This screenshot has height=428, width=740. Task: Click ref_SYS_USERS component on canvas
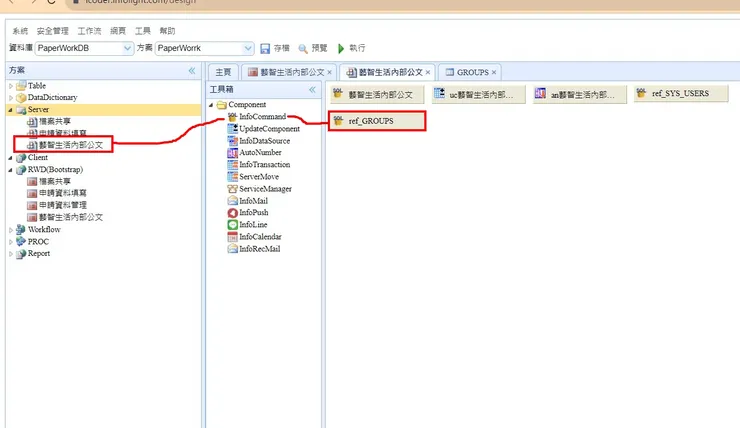(x=681, y=93)
